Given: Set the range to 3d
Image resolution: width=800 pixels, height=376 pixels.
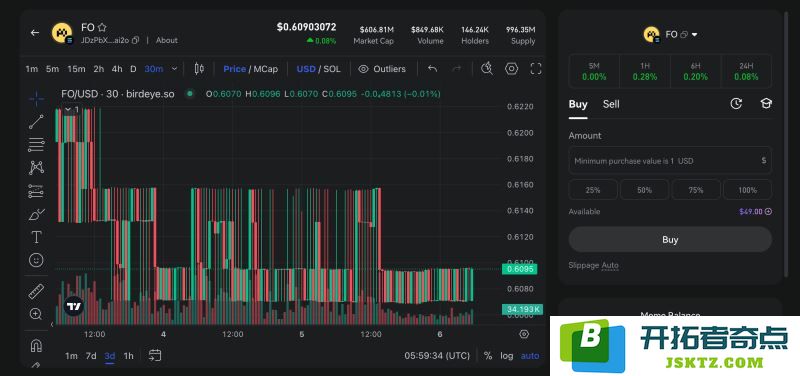Looking at the screenshot, I should pos(110,356).
